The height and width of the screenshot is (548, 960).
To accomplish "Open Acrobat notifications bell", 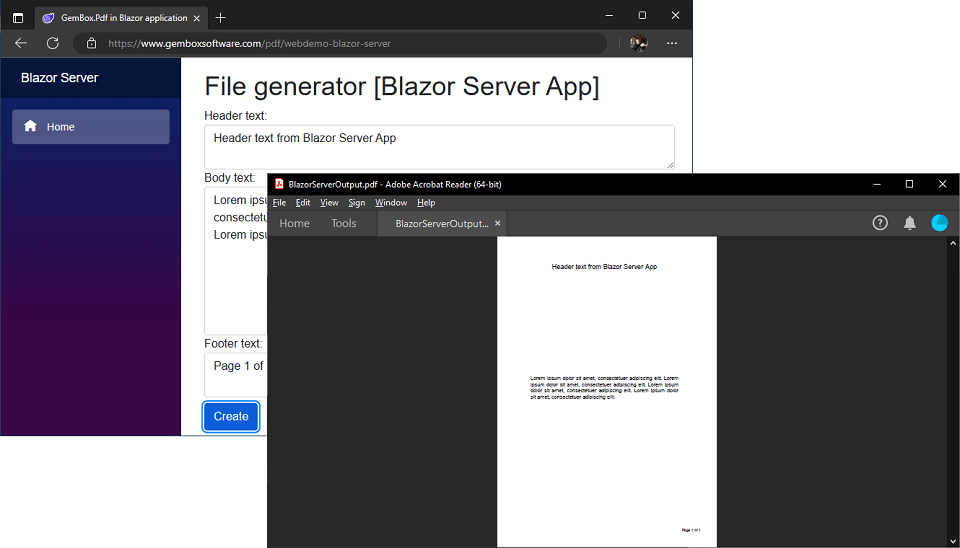I will [910, 223].
